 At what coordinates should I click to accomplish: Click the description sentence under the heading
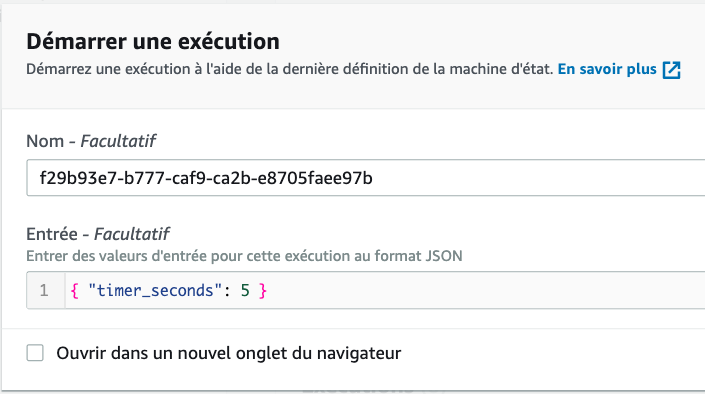tap(290, 69)
